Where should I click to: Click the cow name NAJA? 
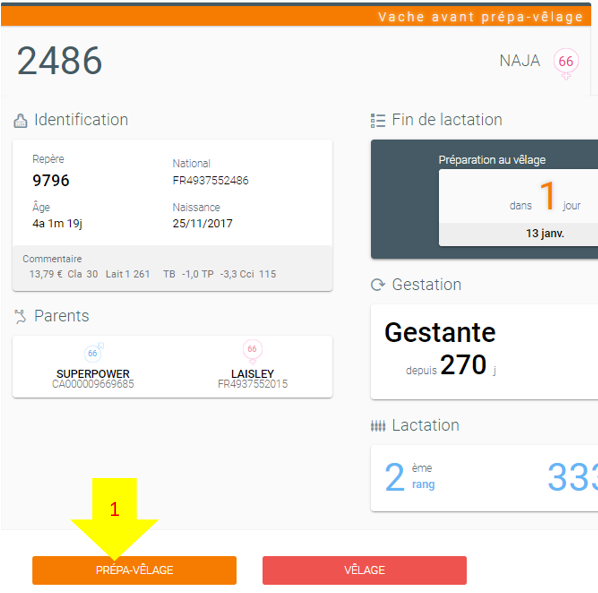pyautogui.click(x=520, y=61)
